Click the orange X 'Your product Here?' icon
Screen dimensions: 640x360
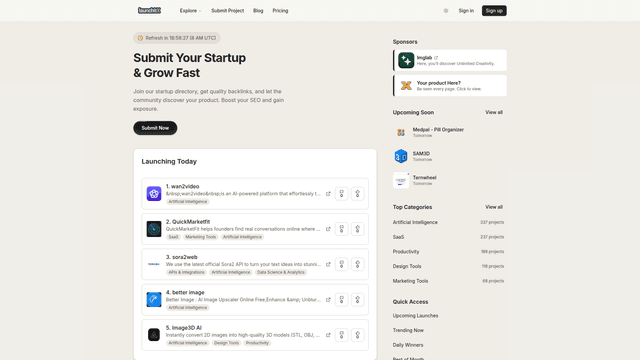pos(406,86)
